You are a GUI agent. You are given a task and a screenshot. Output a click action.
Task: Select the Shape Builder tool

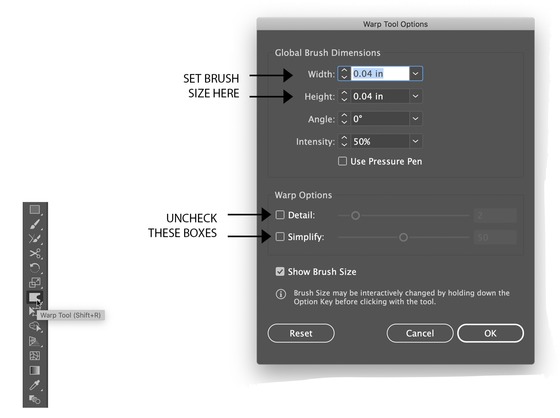tap(35, 327)
